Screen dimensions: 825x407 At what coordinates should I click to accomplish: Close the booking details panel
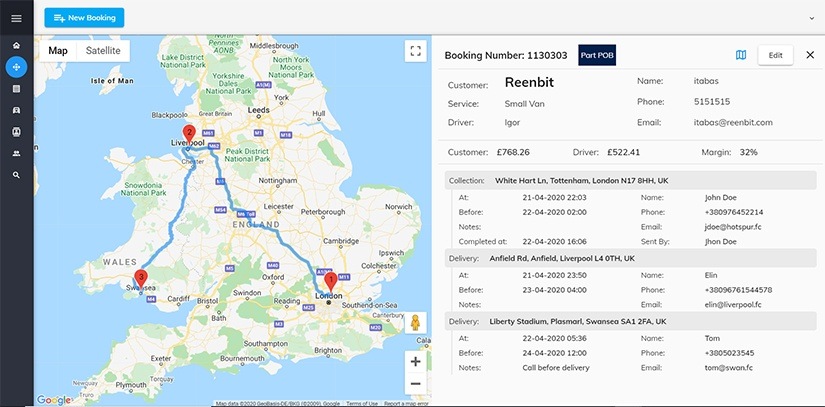point(810,55)
